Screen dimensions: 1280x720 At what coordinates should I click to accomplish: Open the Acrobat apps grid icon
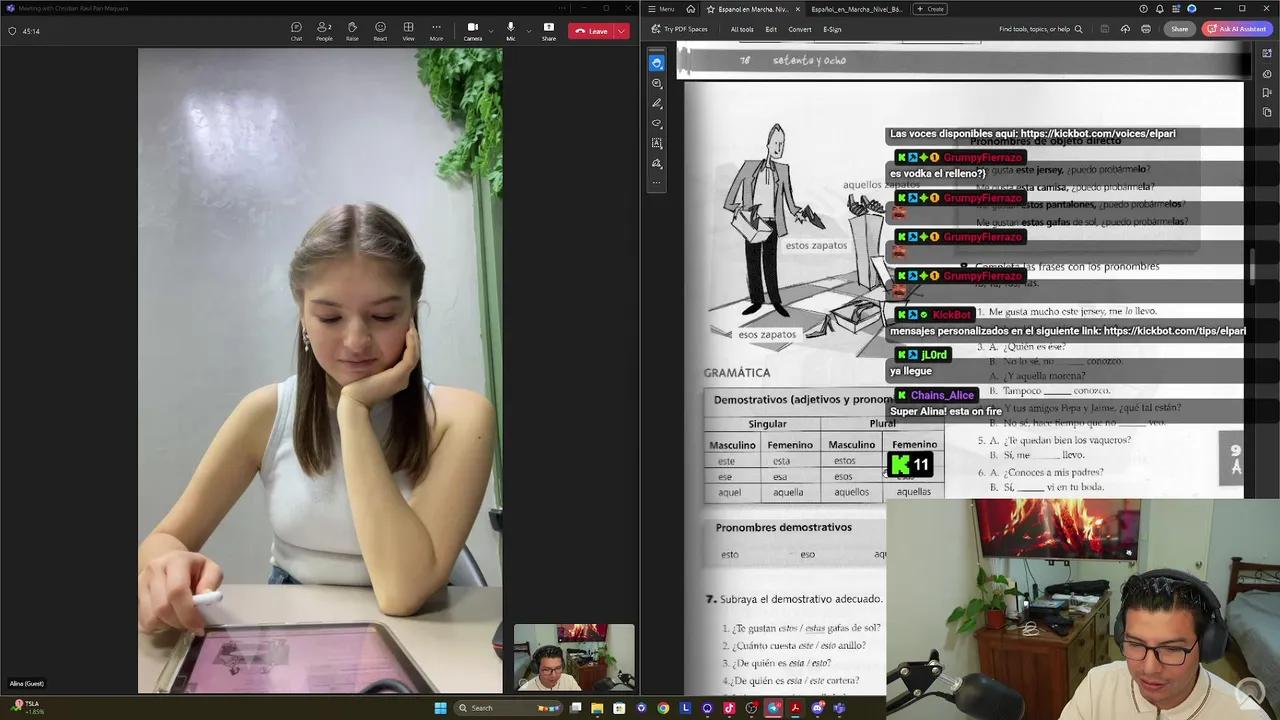pyautogui.click(x=1175, y=9)
